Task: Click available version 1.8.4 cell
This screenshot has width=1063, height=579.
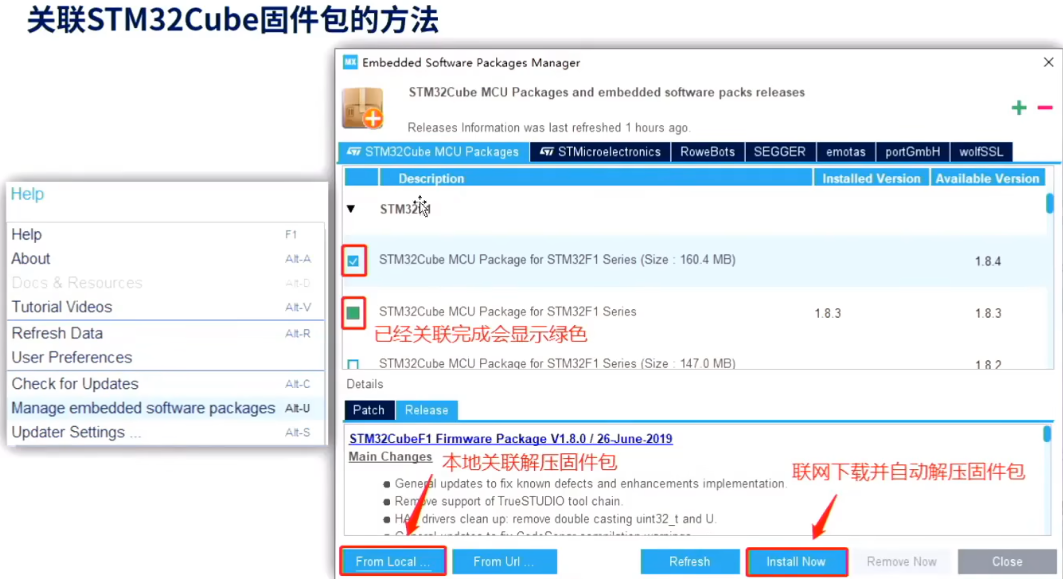Action: click(x=988, y=261)
